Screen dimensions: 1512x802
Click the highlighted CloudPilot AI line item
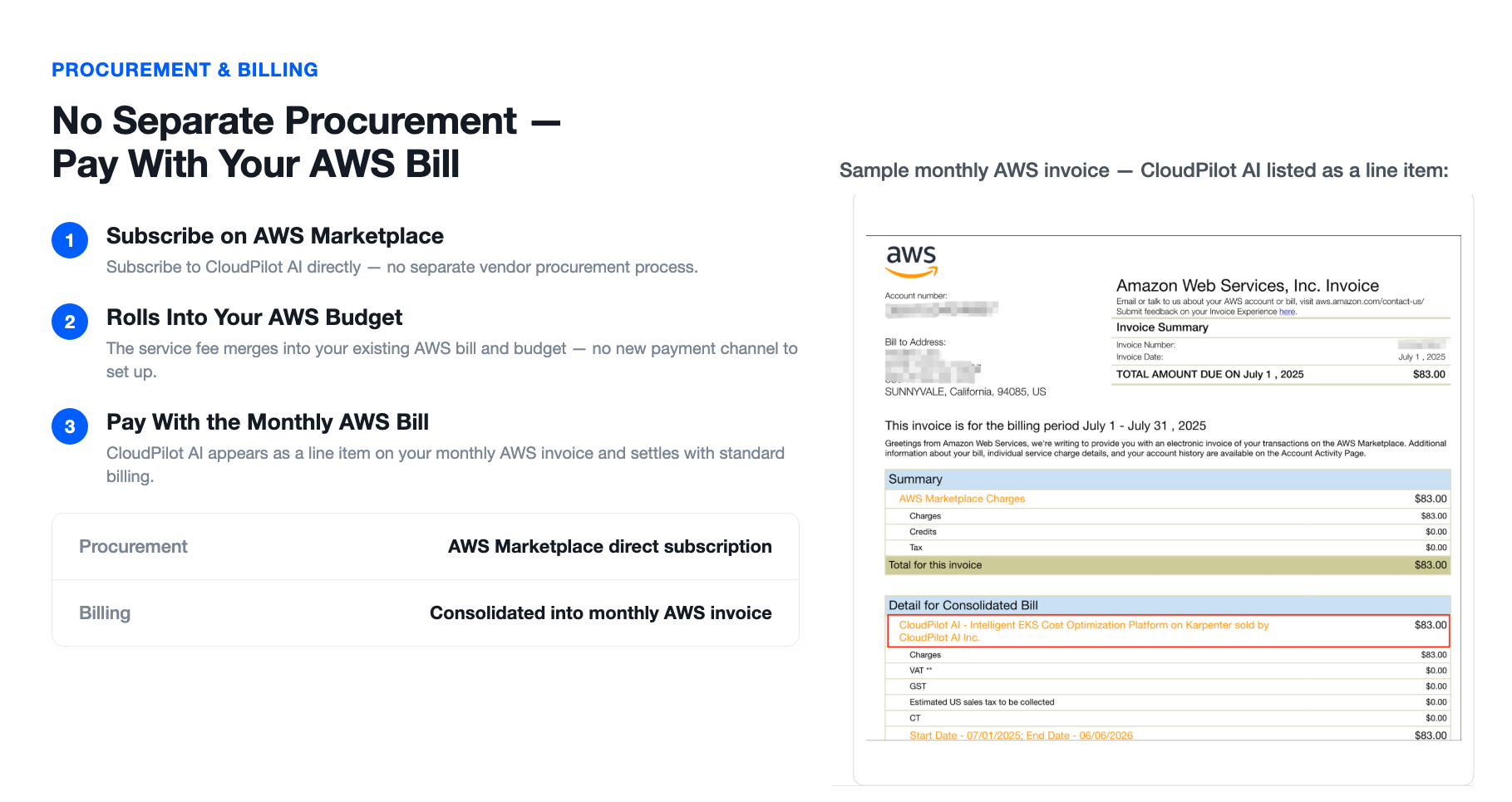pos(1168,631)
